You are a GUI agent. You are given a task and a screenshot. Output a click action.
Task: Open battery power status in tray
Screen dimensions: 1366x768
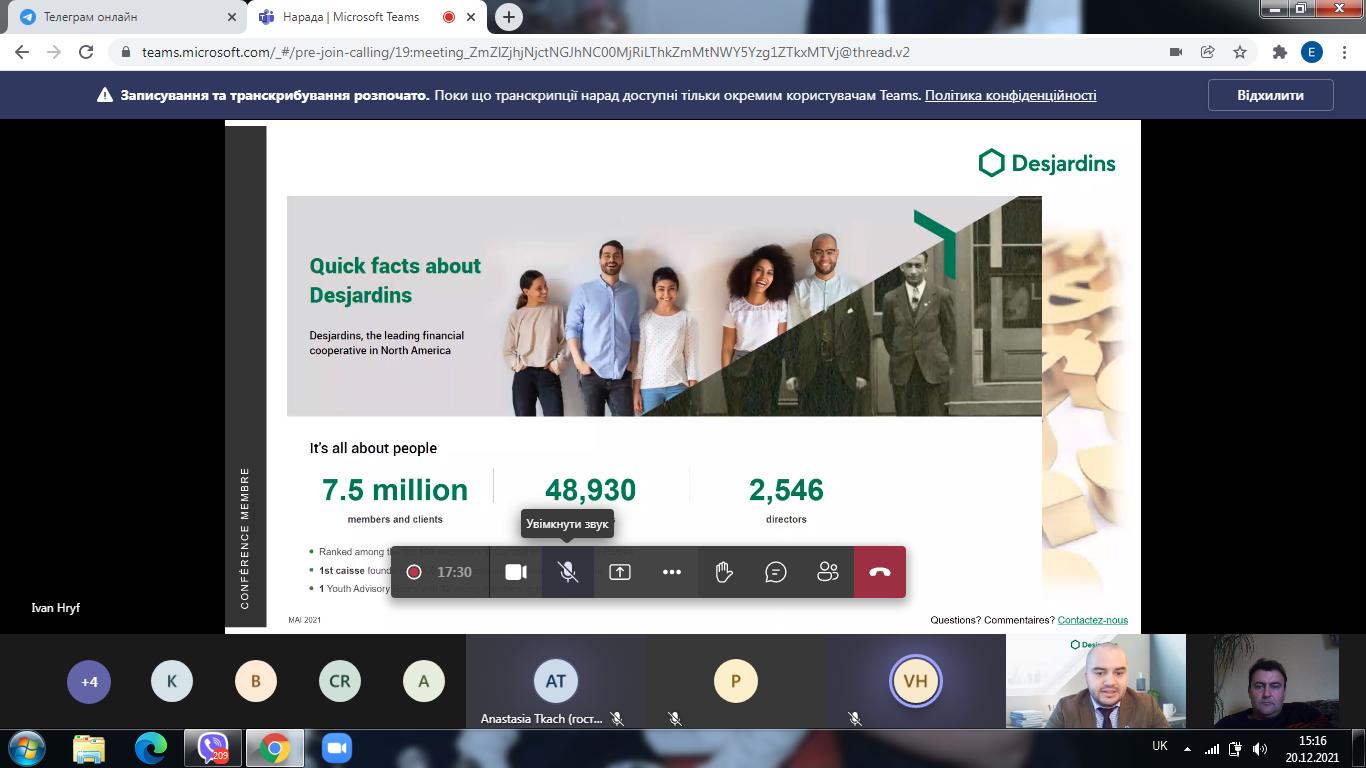[x=1236, y=749]
